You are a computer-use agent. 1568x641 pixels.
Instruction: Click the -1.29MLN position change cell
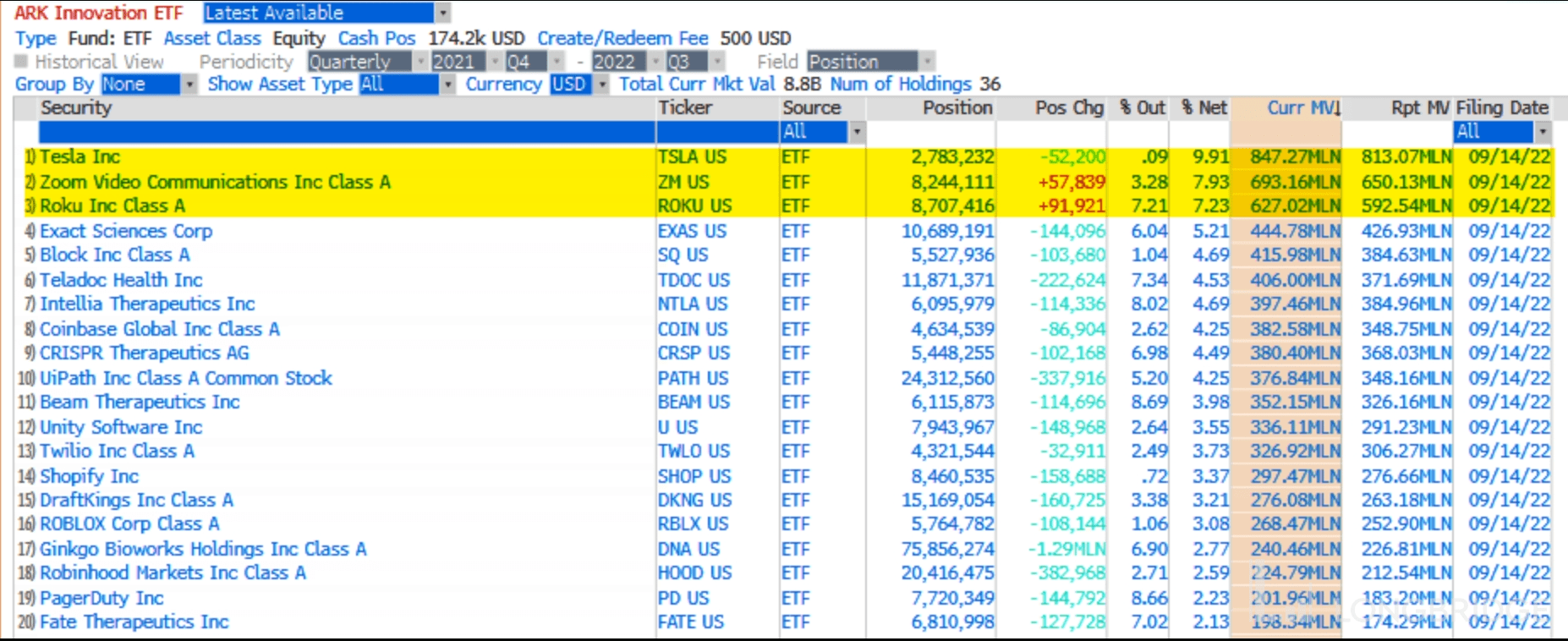pos(1067,550)
